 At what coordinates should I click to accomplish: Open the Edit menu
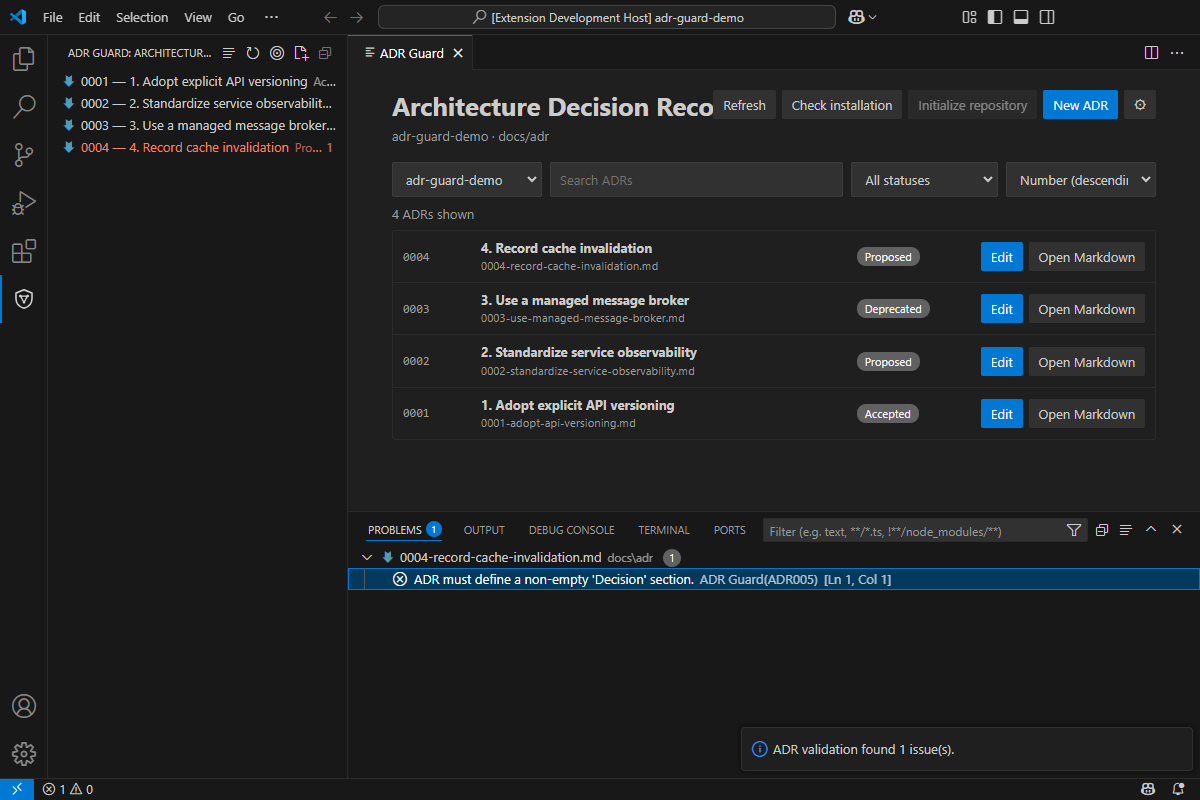[89, 17]
